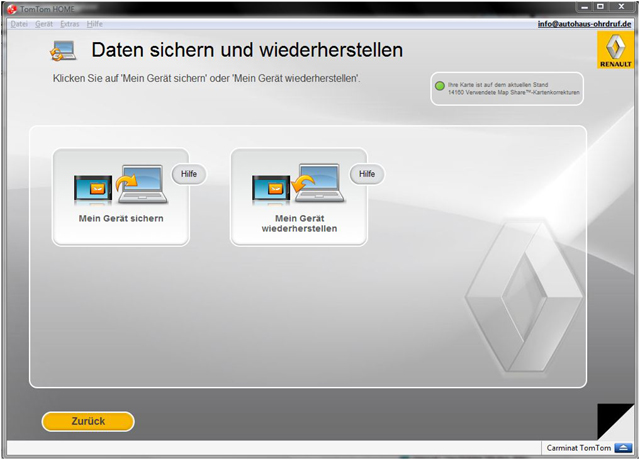The image size is (640, 460).
Task: Open the Datei menu
Action: click(x=19, y=23)
